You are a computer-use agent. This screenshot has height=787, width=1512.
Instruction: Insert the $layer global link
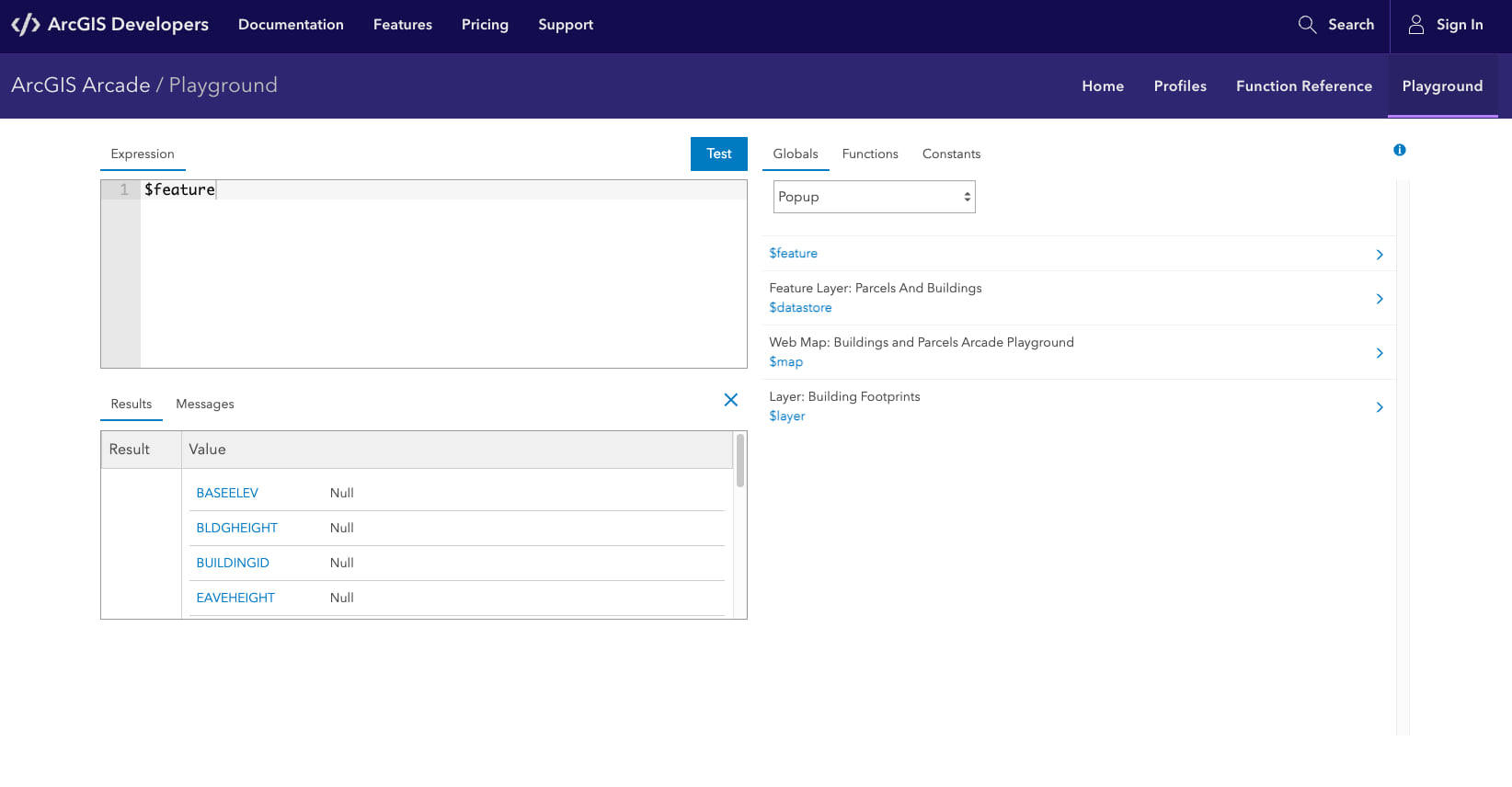787,416
